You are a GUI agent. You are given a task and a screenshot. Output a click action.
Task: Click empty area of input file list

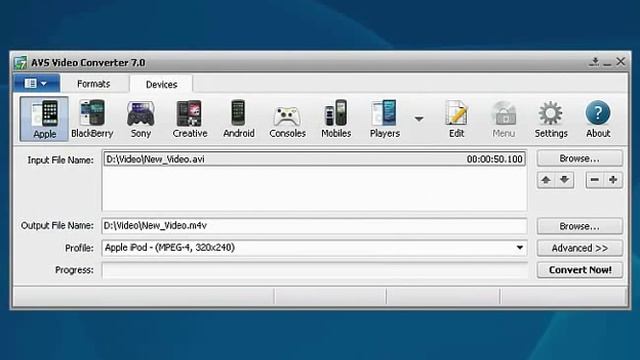point(314,189)
